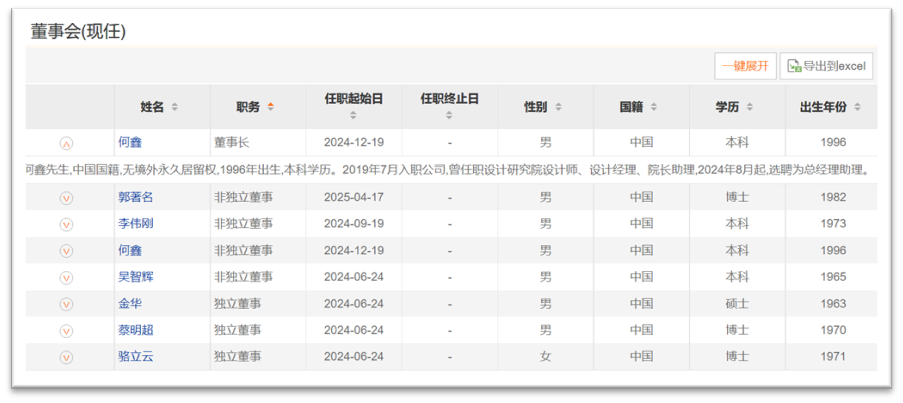
Task: Expand the 蔡明超 row details
Action: pyautogui.click(x=66, y=330)
